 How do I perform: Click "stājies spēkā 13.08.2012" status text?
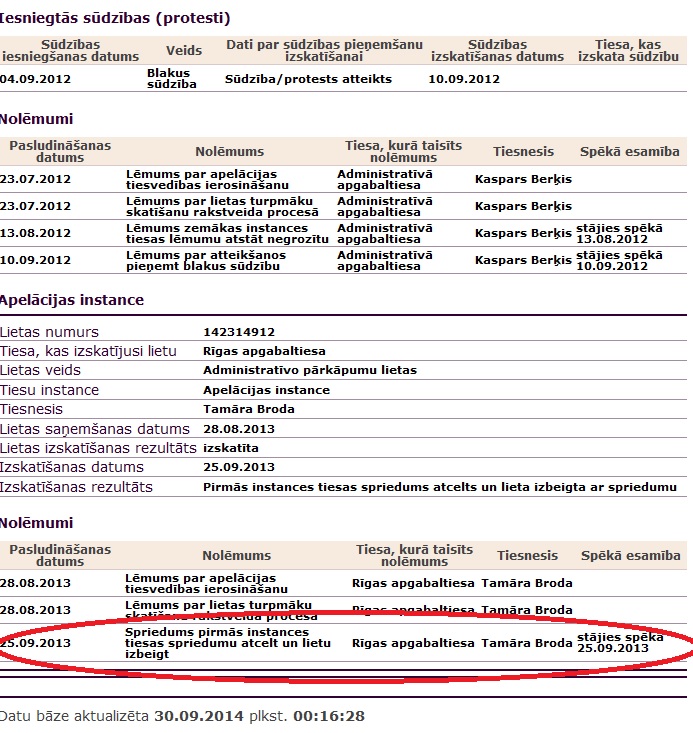coord(619,234)
